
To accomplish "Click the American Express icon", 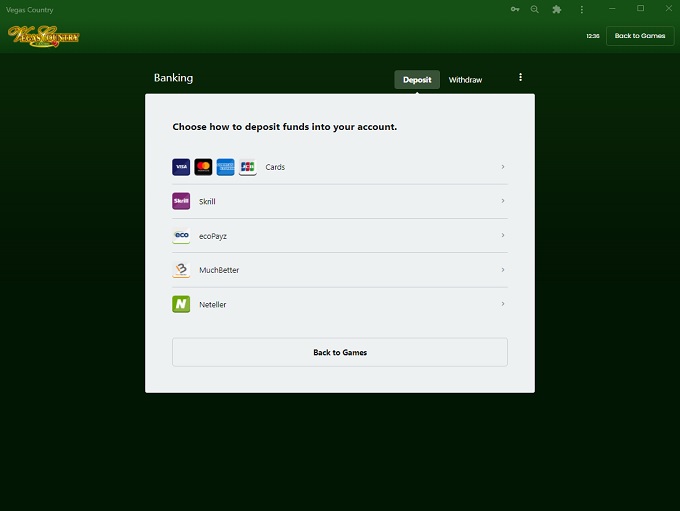I will (225, 167).
